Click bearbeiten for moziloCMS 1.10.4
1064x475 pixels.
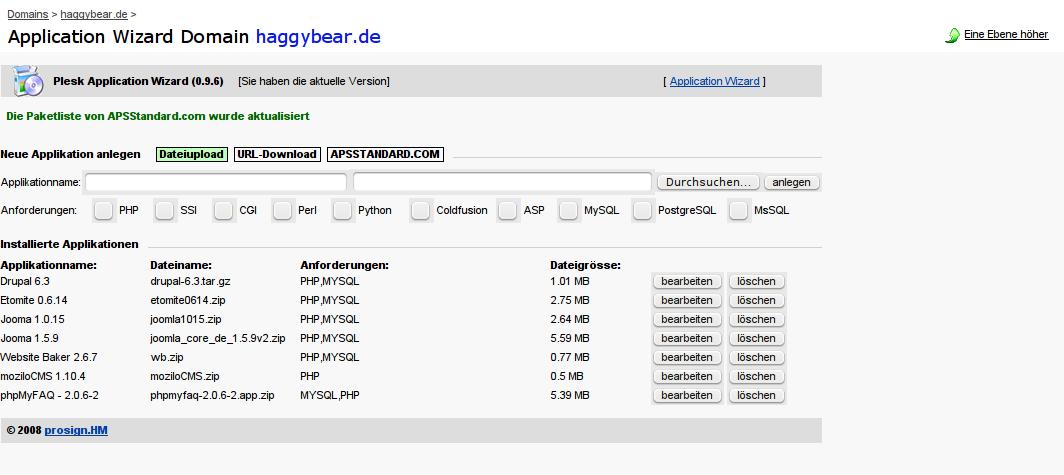click(687, 376)
